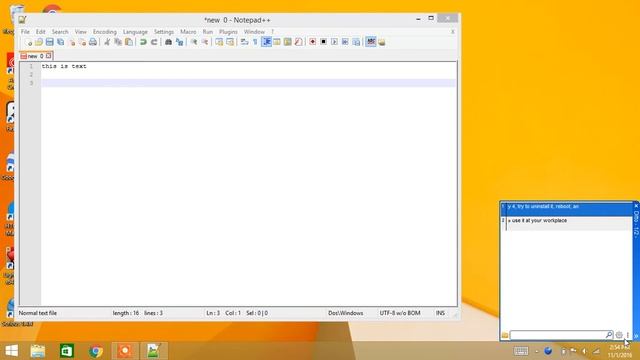640x360 pixels.
Task: Open the Run menu
Action: click(x=208, y=32)
